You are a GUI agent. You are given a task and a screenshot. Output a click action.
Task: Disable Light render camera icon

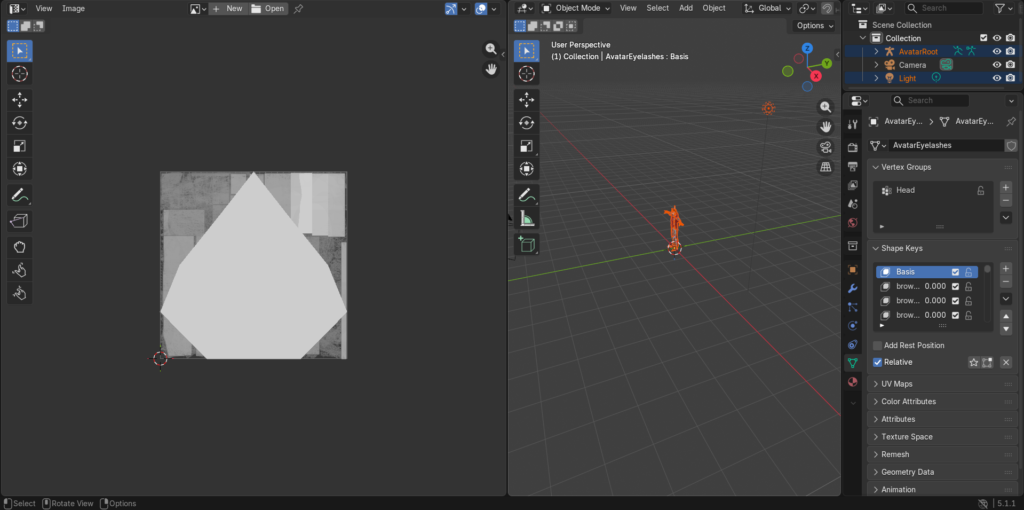pos(1010,78)
